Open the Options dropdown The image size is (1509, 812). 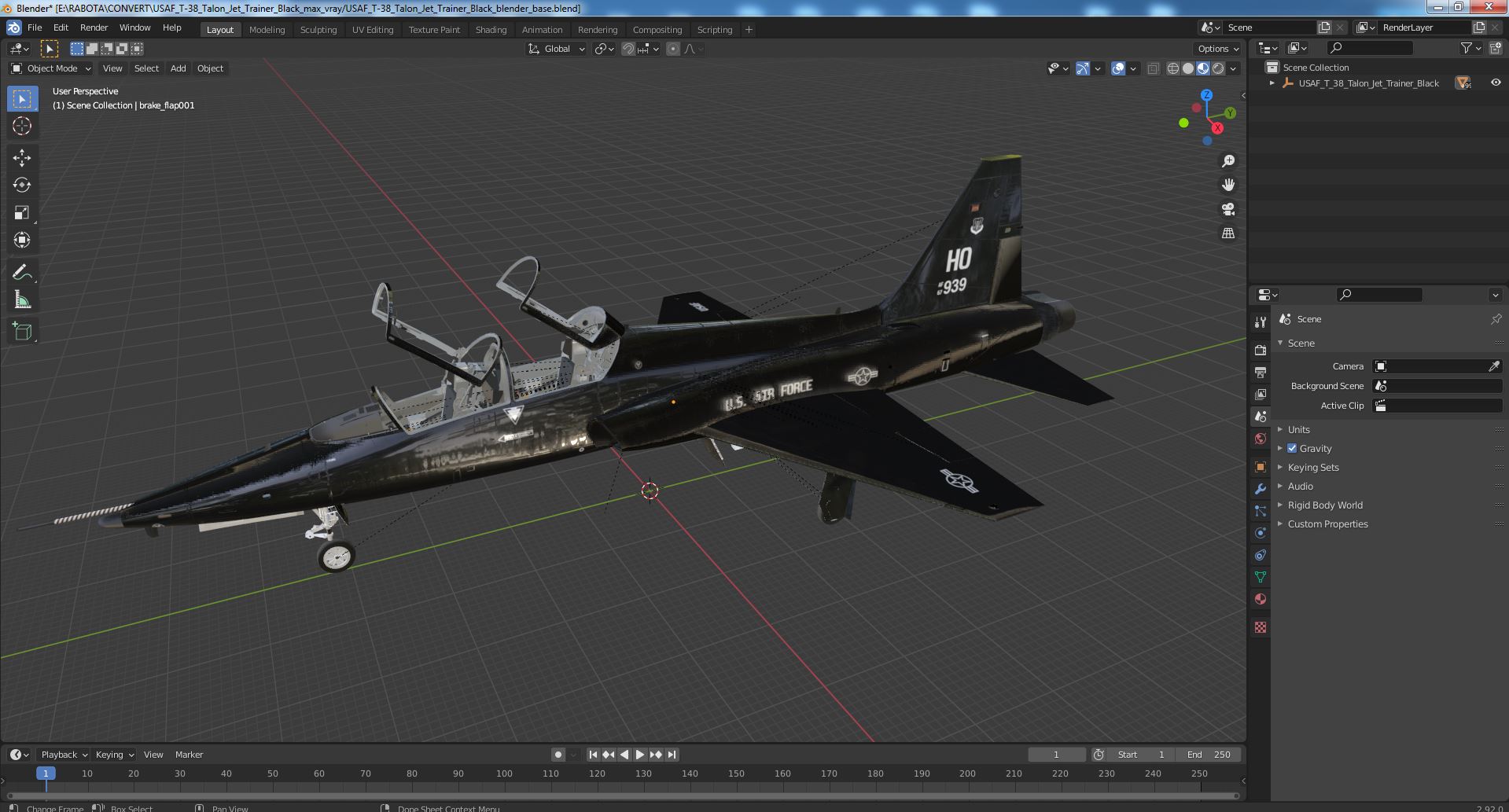1218,49
